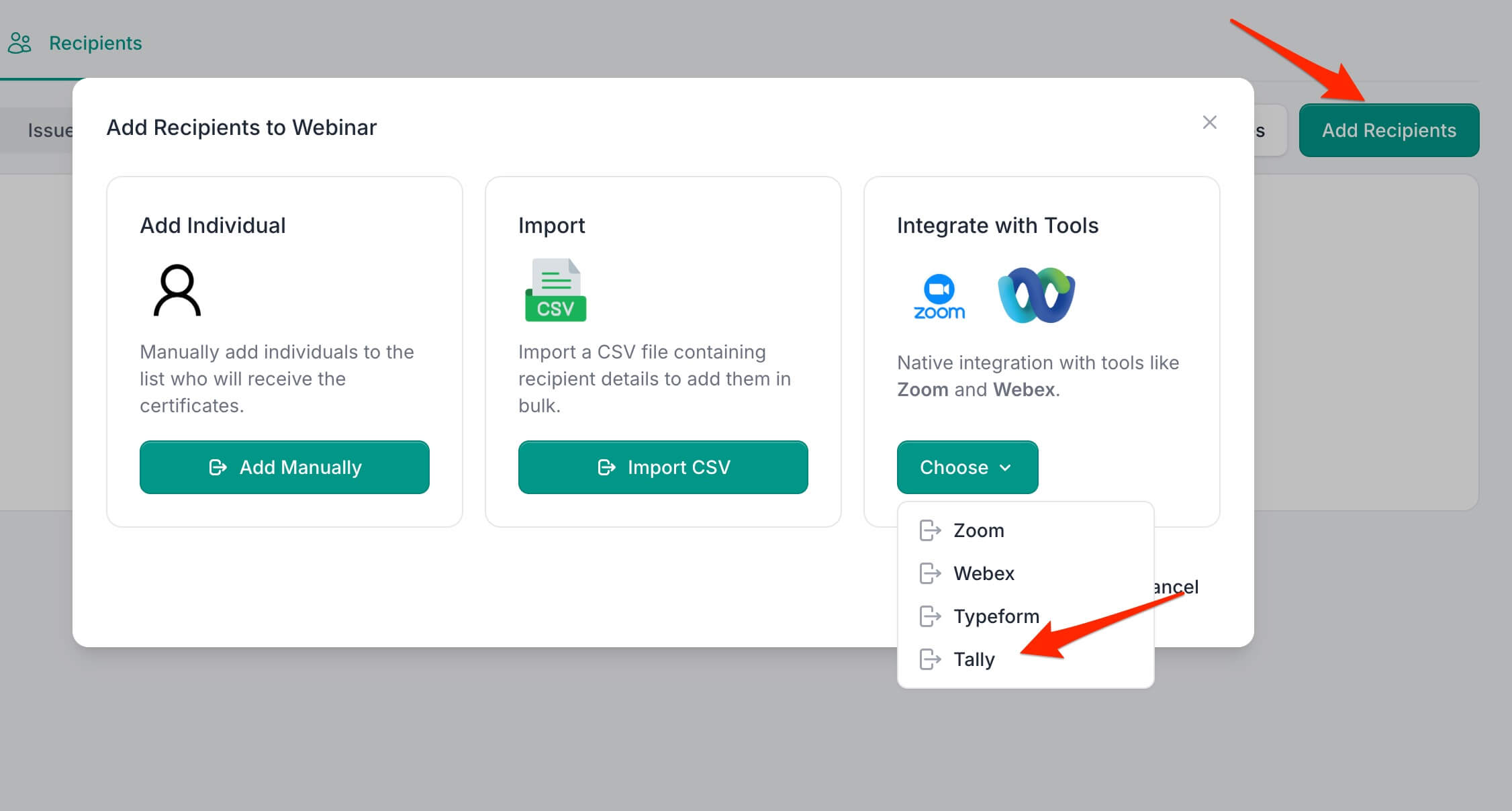Select Webex from the dropdown menu
This screenshot has height=811, width=1512.
tap(984, 573)
